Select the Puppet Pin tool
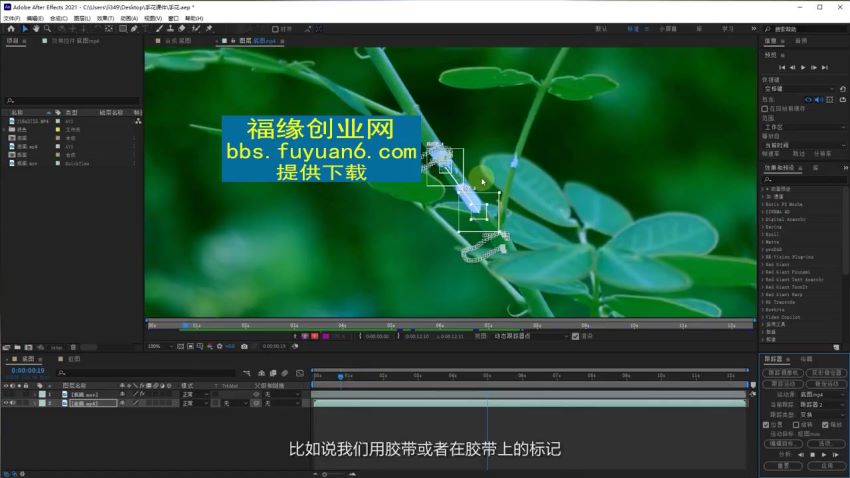850x478 pixels. (x=209, y=29)
